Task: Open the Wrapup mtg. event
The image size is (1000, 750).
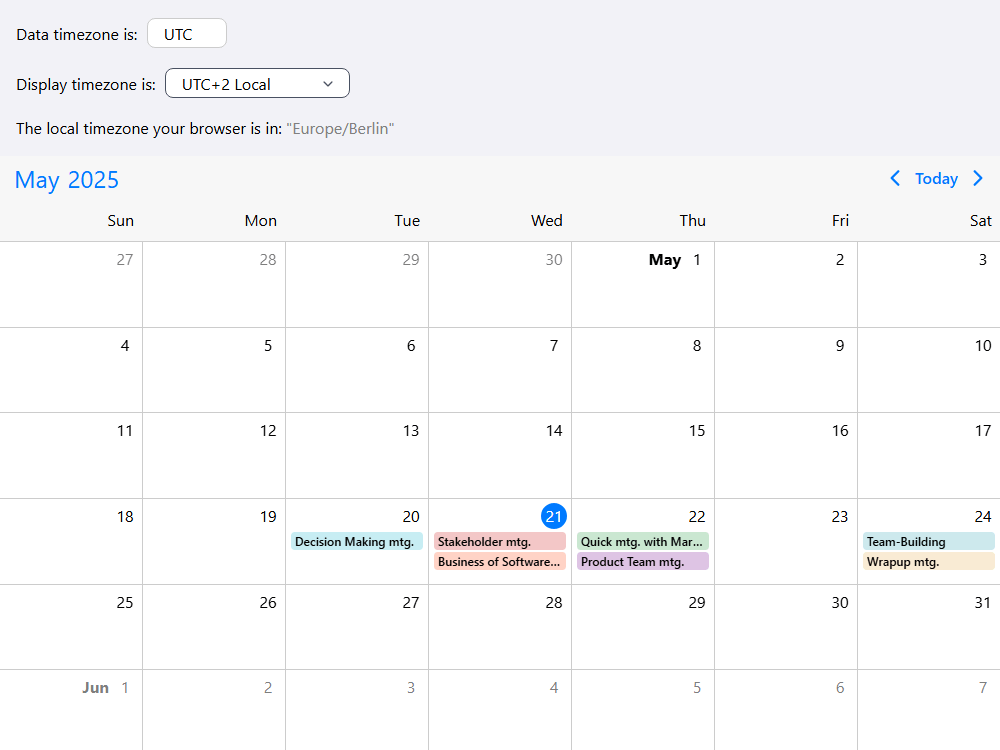Action: click(929, 562)
